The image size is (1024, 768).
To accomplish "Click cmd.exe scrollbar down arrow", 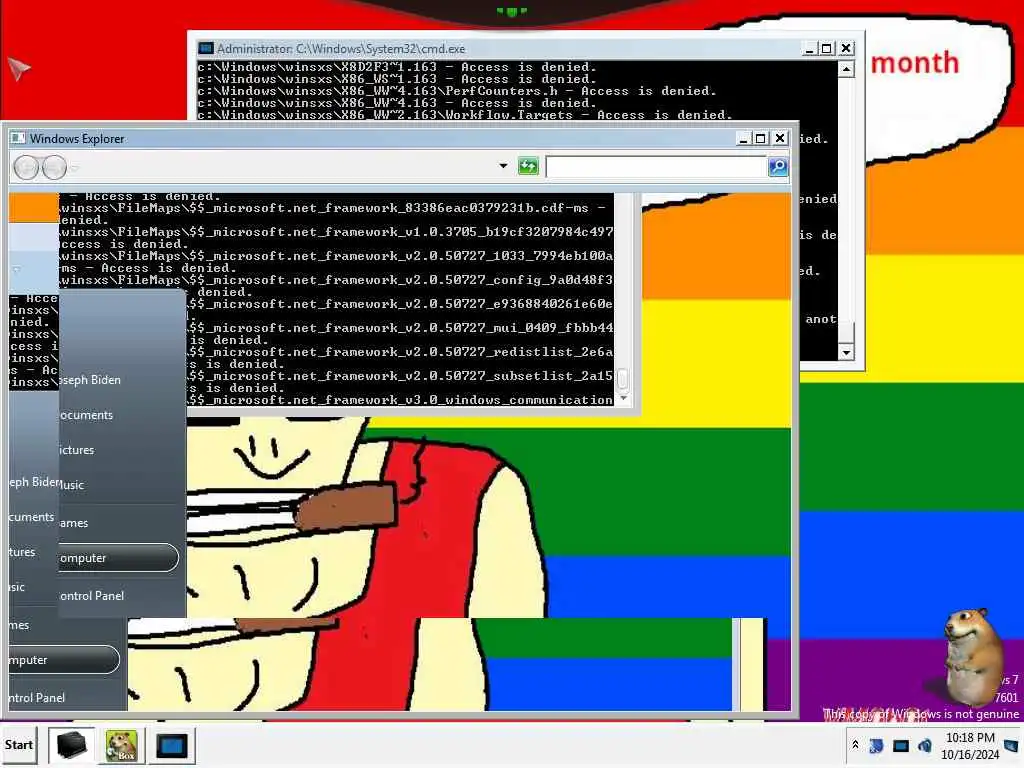I will [x=846, y=353].
